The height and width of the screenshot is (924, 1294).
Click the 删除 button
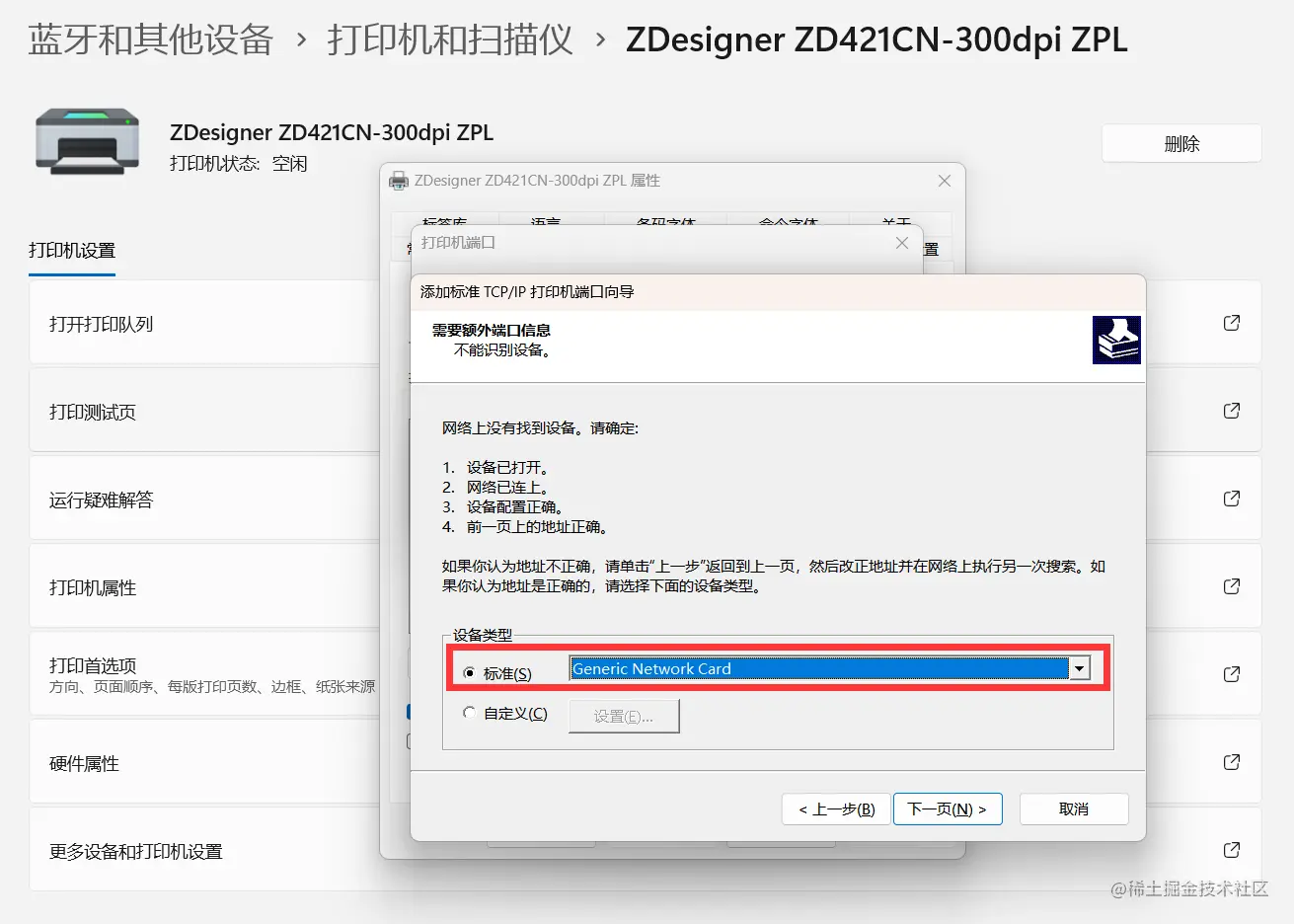pyautogui.click(x=1180, y=142)
